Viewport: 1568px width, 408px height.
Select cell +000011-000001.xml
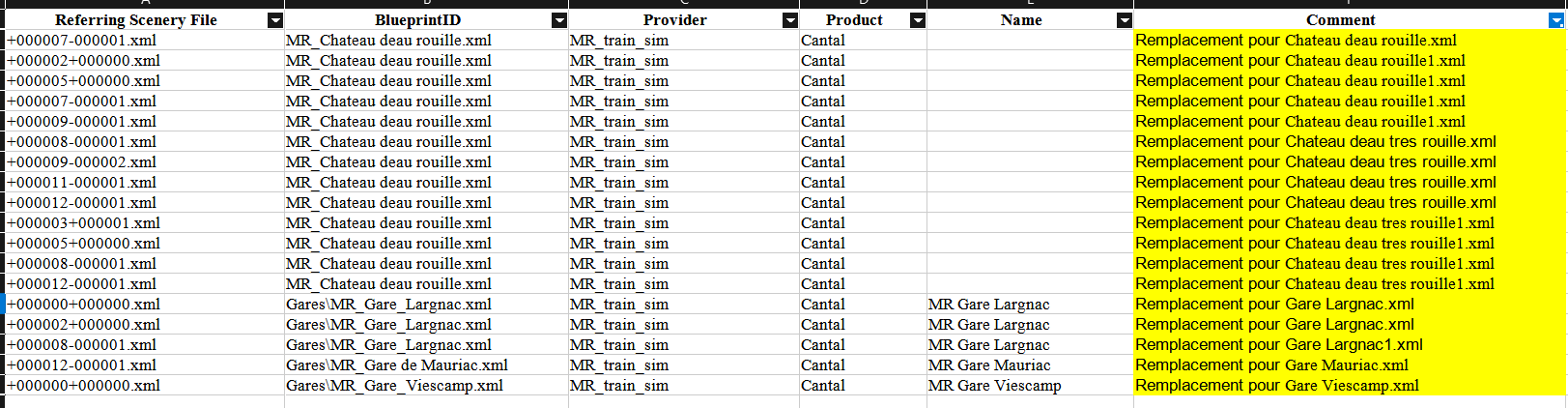point(145,183)
